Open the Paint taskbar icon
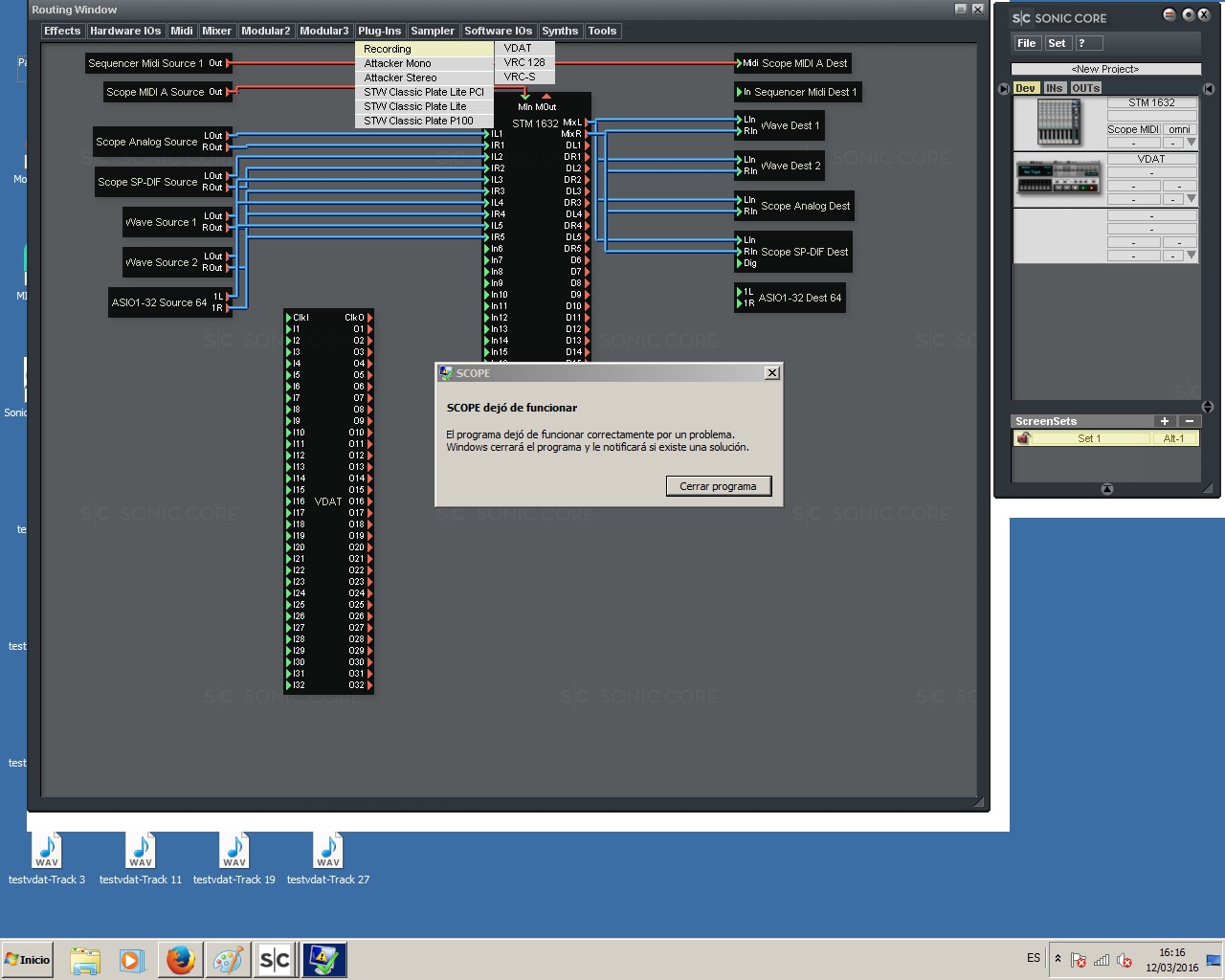 click(x=228, y=960)
